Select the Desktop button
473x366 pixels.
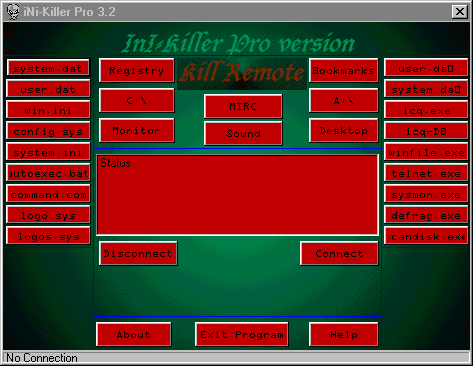[344, 130]
